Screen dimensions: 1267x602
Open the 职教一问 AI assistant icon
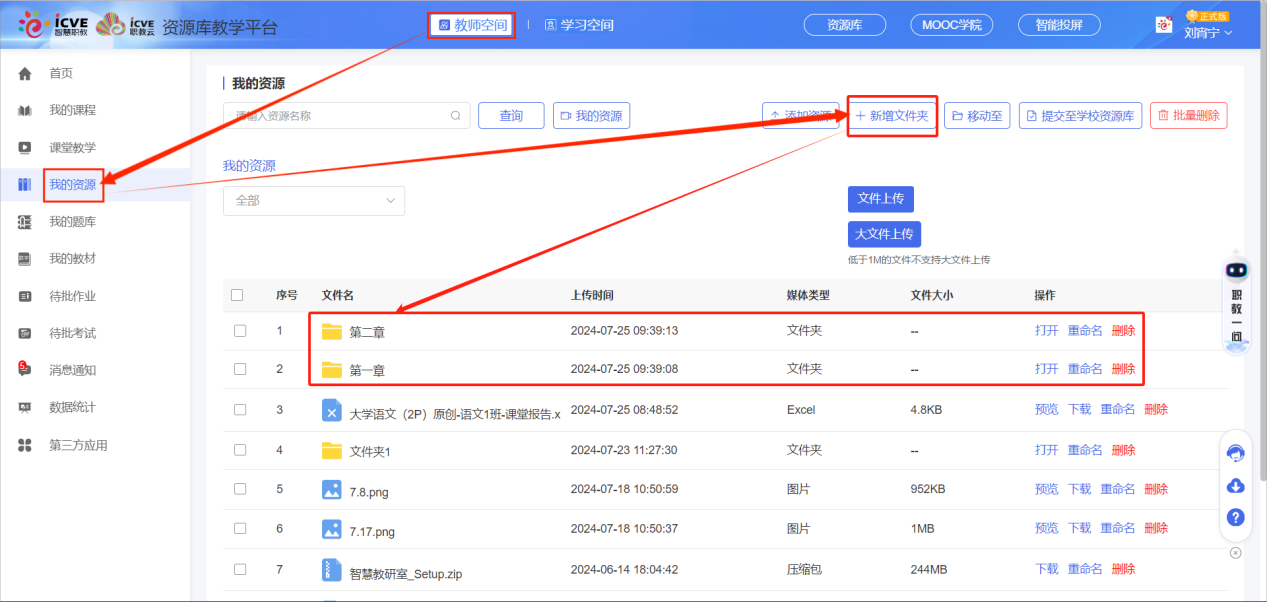[1236, 269]
